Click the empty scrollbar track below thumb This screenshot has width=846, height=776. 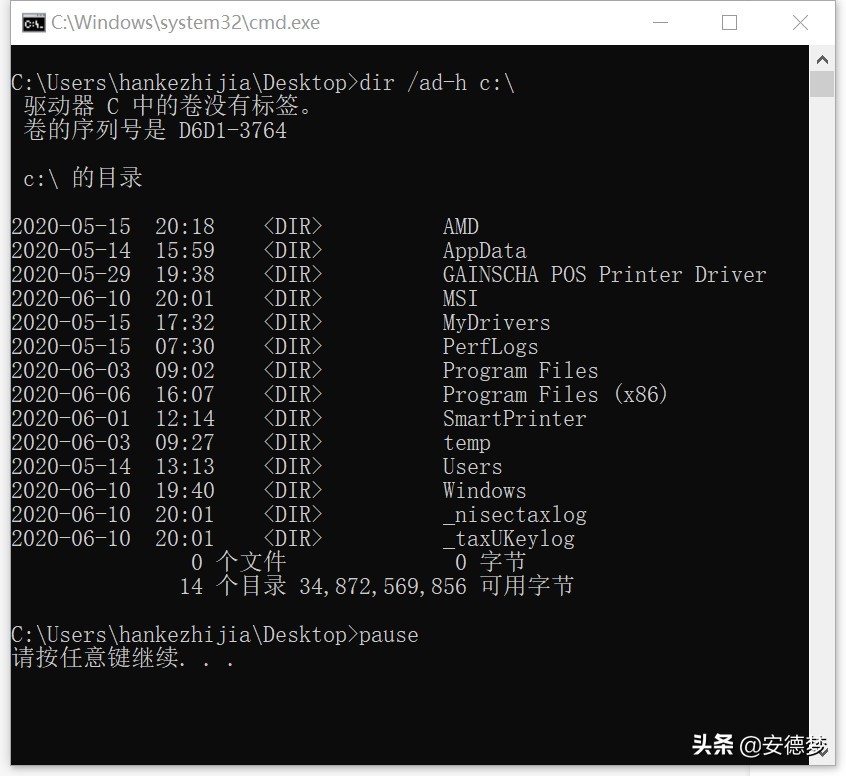coord(822,400)
